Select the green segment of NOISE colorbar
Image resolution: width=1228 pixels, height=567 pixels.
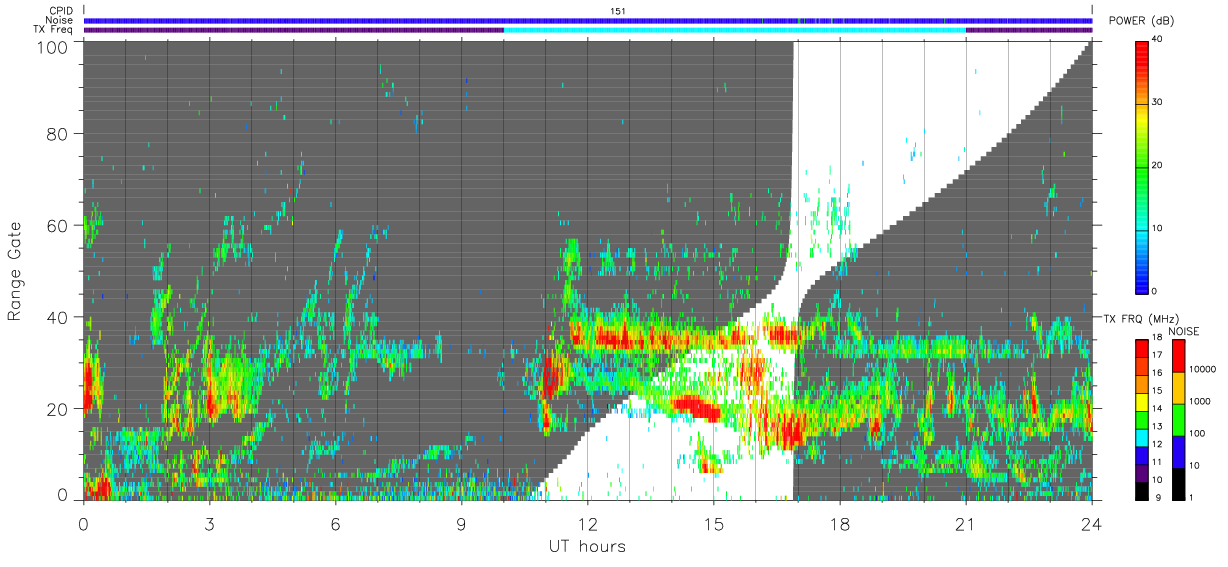tap(1178, 420)
